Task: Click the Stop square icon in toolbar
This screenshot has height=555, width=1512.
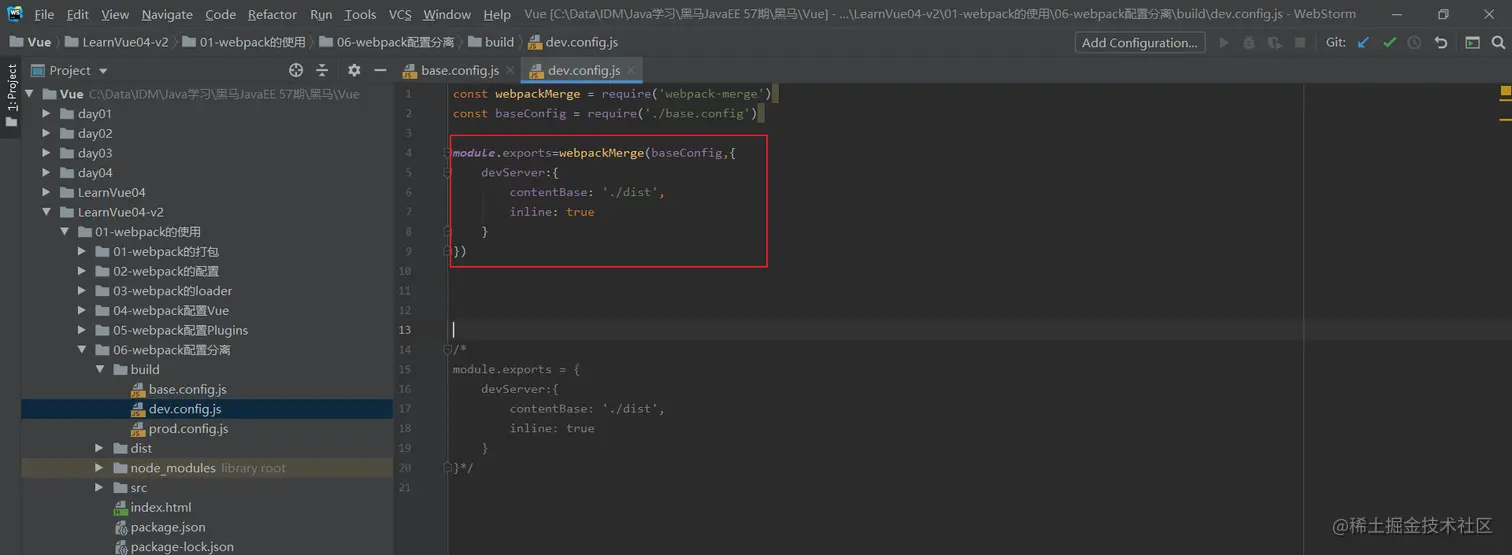Action: tap(1300, 43)
